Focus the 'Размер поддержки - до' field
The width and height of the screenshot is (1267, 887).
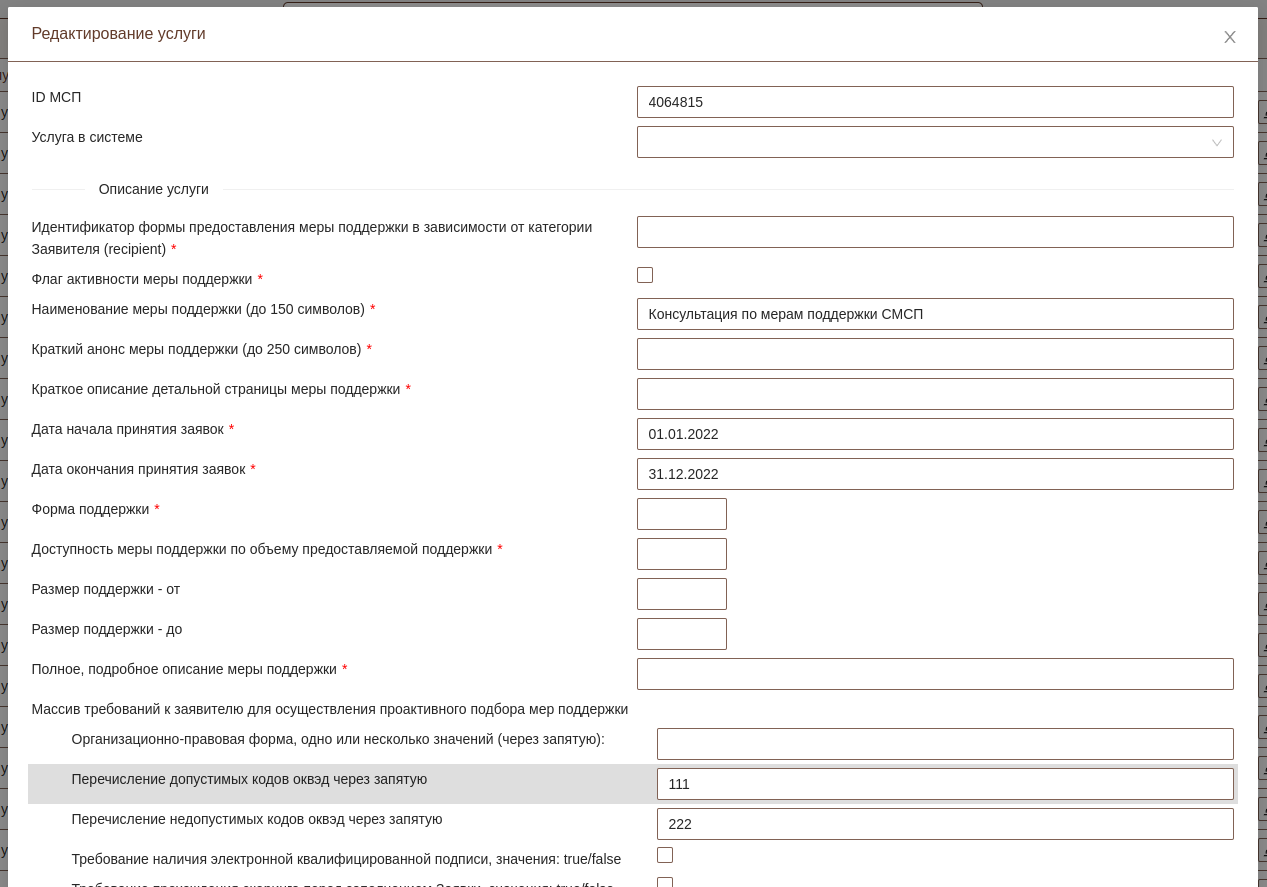(681, 634)
